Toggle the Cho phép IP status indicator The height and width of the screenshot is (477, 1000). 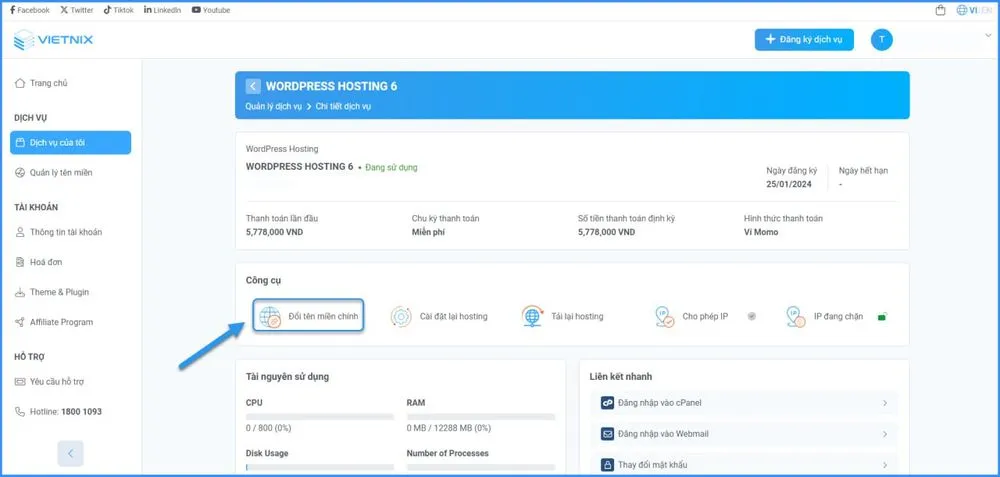click(752, 317)
